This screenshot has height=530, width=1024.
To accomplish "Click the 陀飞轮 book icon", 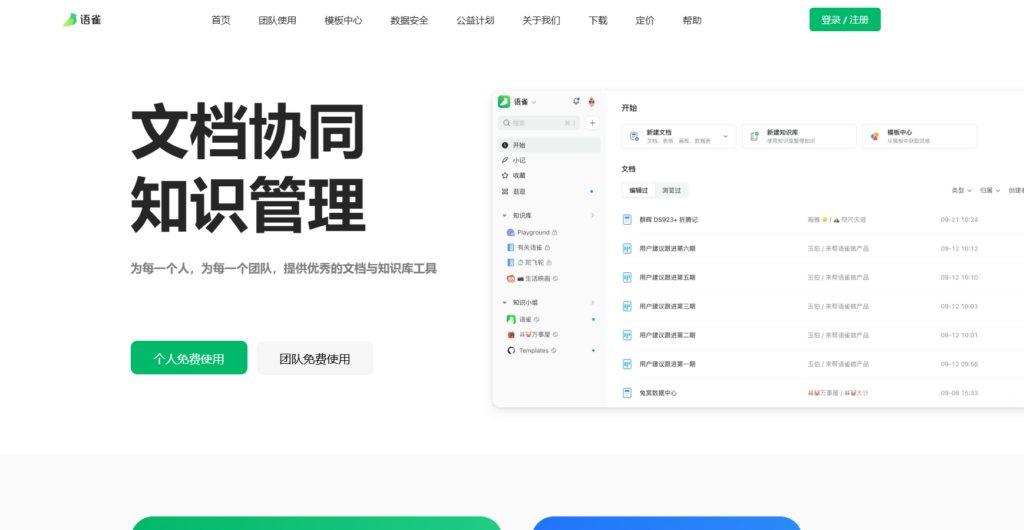I will click(511, 262).
